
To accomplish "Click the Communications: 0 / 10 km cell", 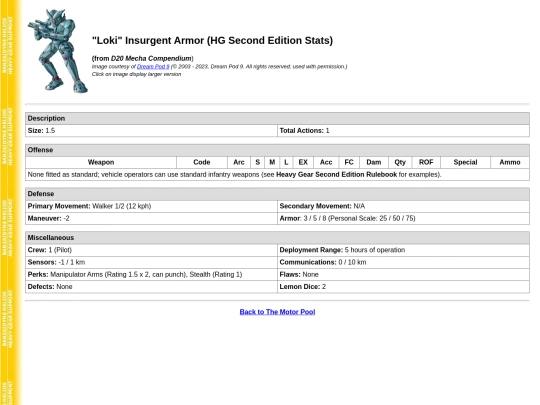I will pos(403,262).
